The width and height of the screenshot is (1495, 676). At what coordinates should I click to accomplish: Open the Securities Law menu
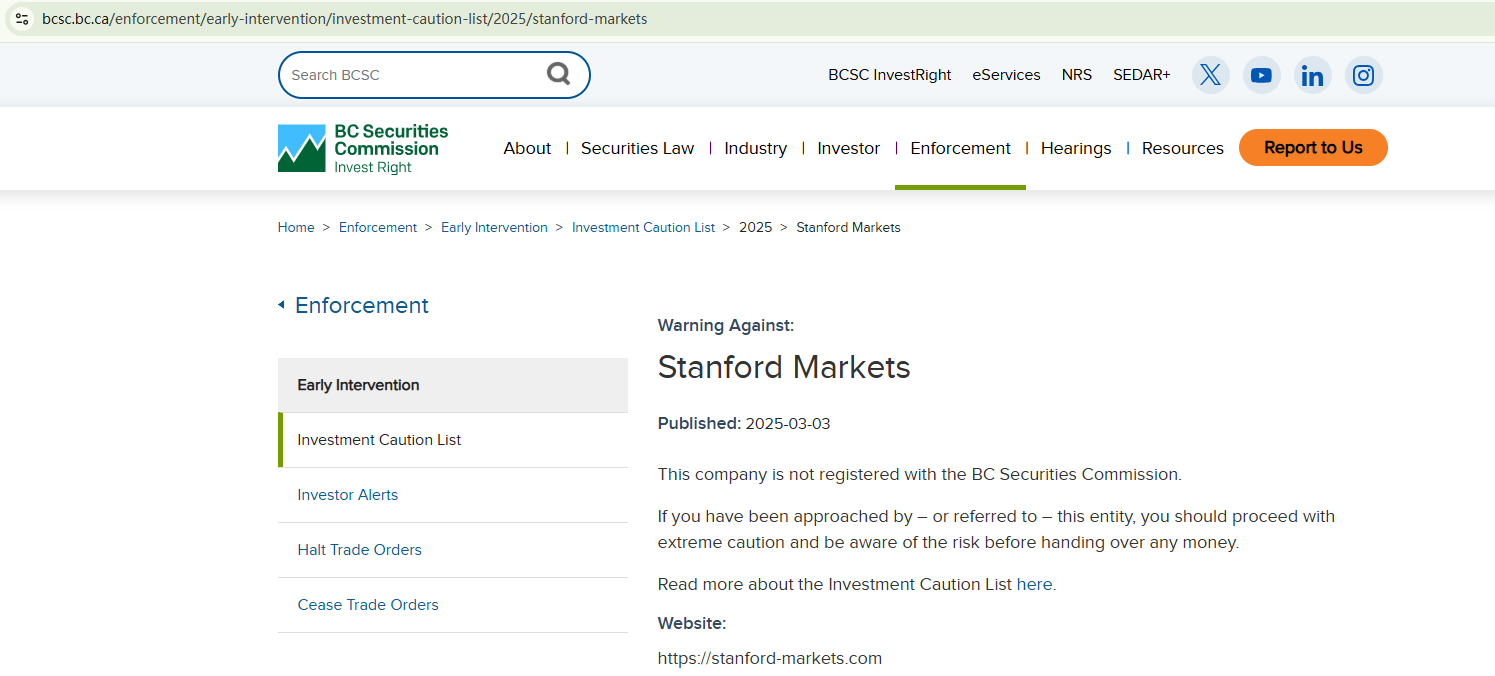(637, 148)
